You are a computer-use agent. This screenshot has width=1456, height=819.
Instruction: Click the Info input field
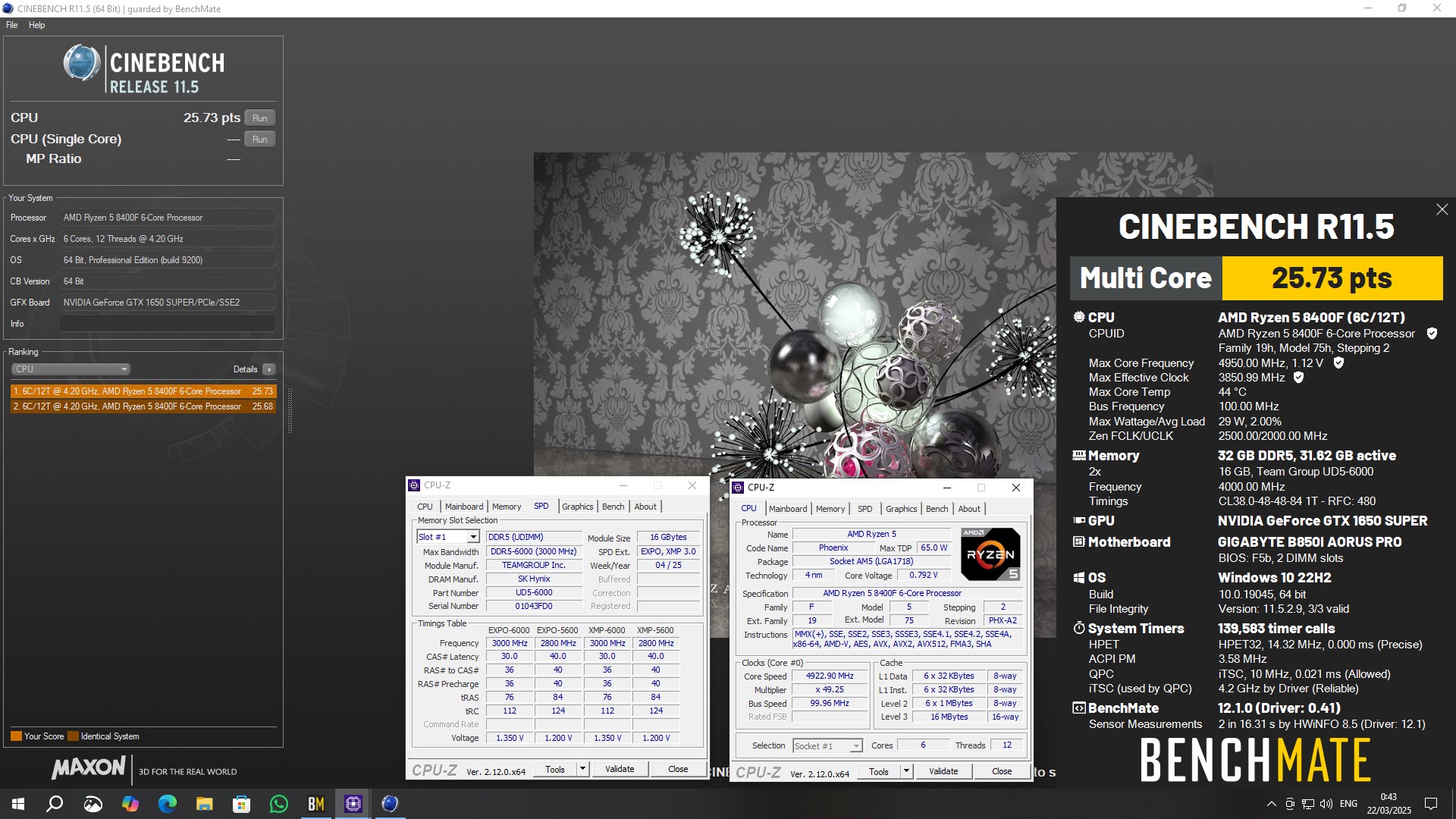point(168,324)
